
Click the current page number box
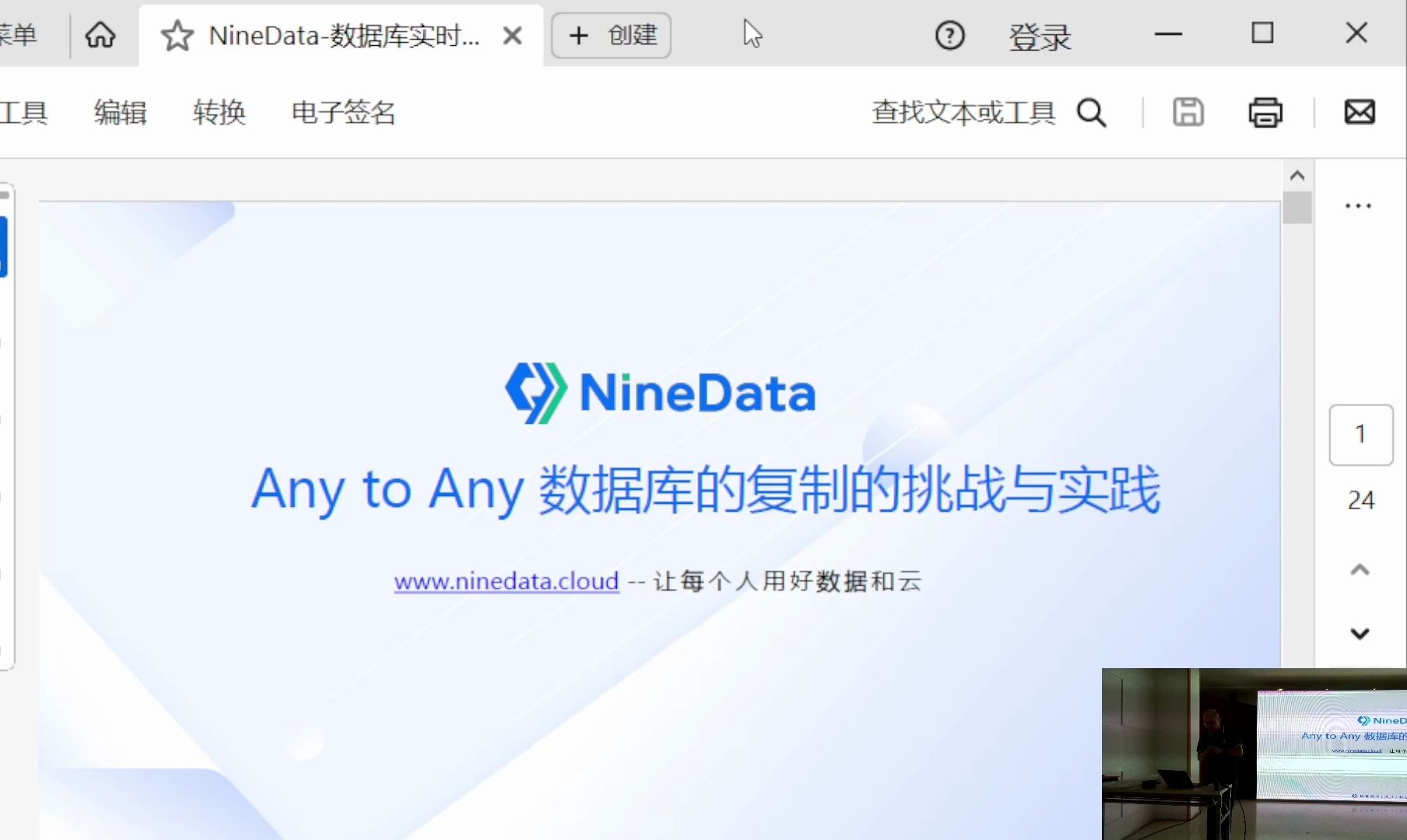click(1361, 435)
